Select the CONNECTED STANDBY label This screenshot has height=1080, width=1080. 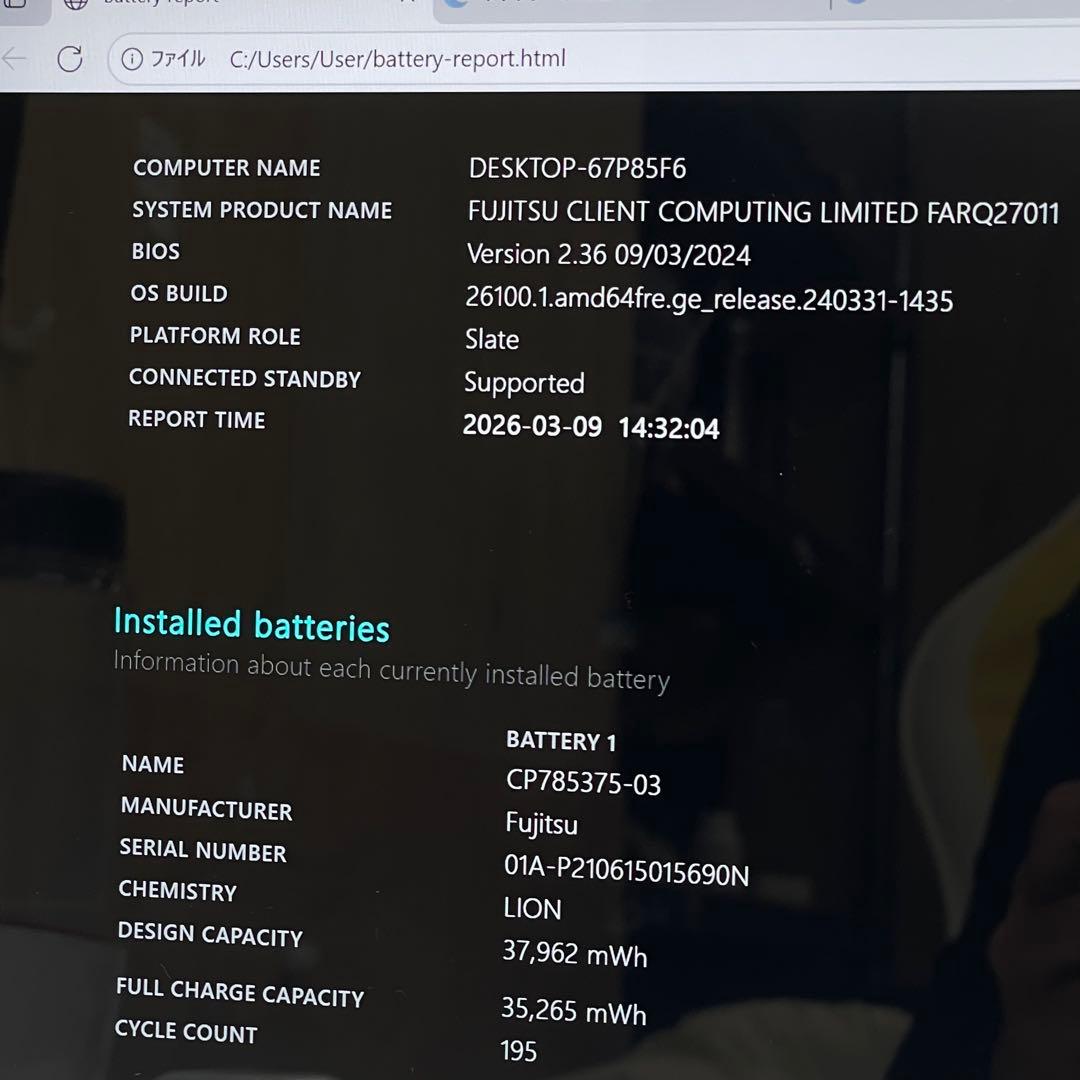[x=245, y=378]
